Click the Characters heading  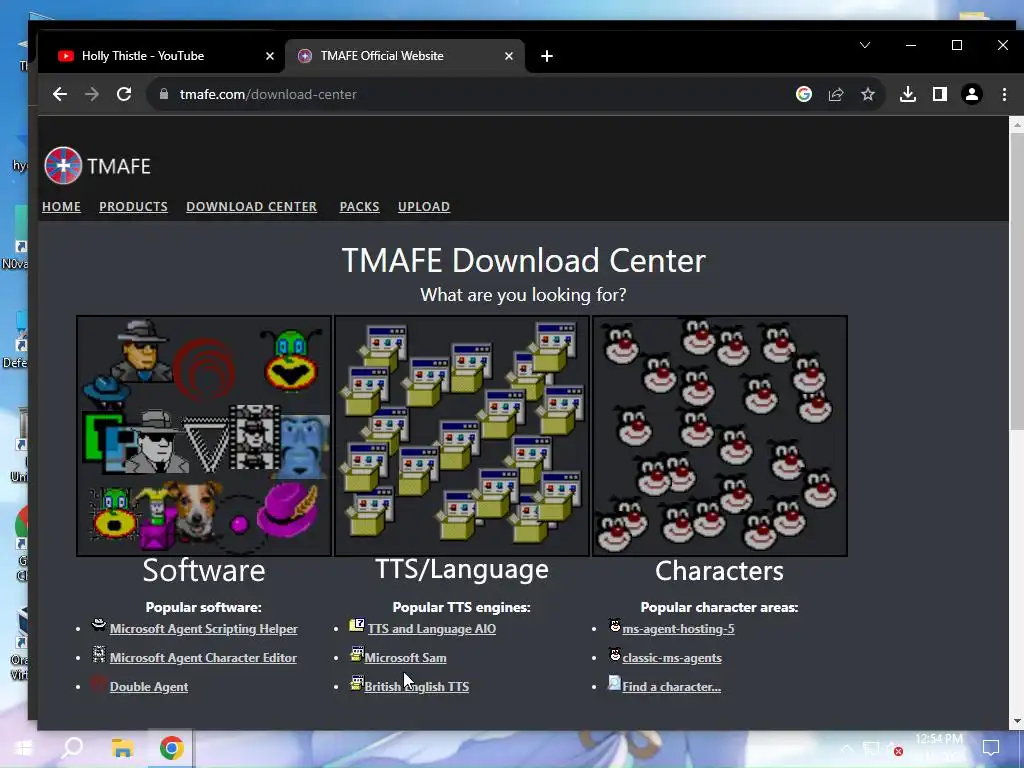(x=720, y=571)
